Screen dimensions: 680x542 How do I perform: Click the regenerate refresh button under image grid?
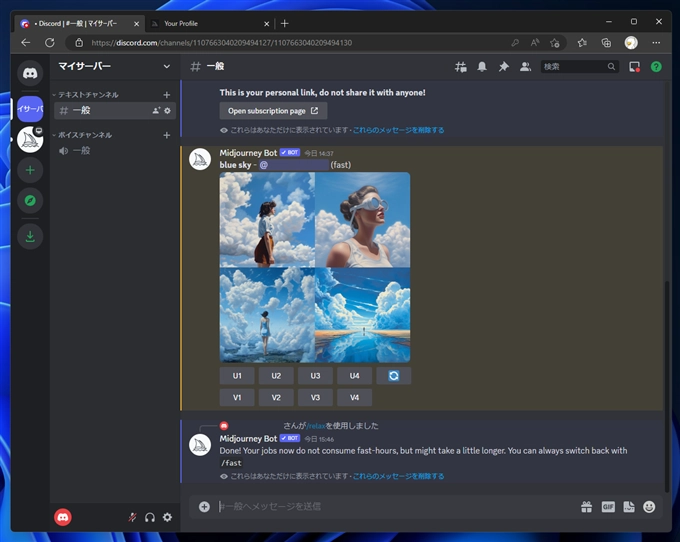click(393, 376)
